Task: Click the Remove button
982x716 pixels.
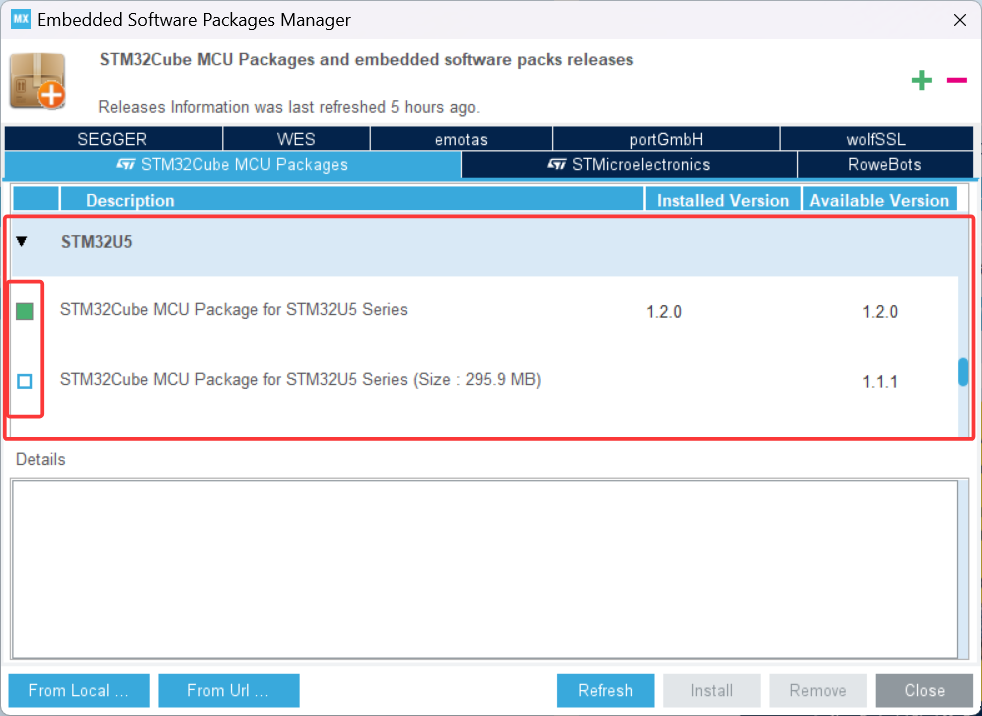Action: (818, 690)
